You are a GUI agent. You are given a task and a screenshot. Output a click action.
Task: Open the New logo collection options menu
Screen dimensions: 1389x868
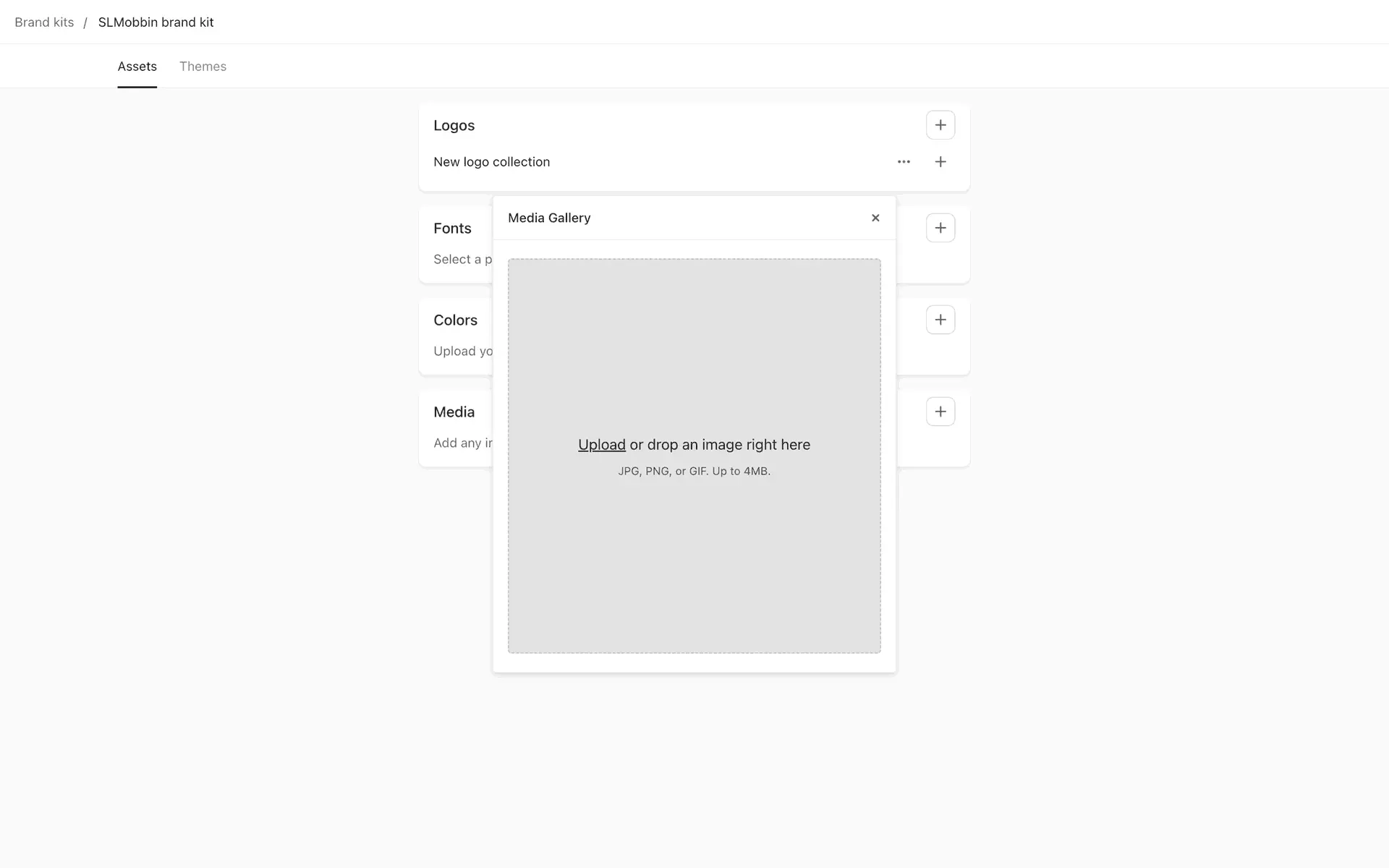(904, 162)
